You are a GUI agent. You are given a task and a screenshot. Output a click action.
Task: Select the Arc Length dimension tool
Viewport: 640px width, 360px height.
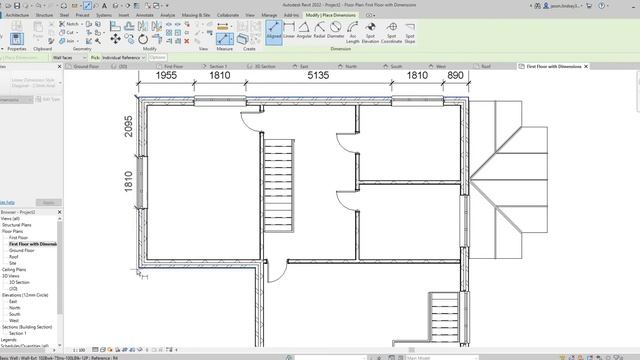353,32
